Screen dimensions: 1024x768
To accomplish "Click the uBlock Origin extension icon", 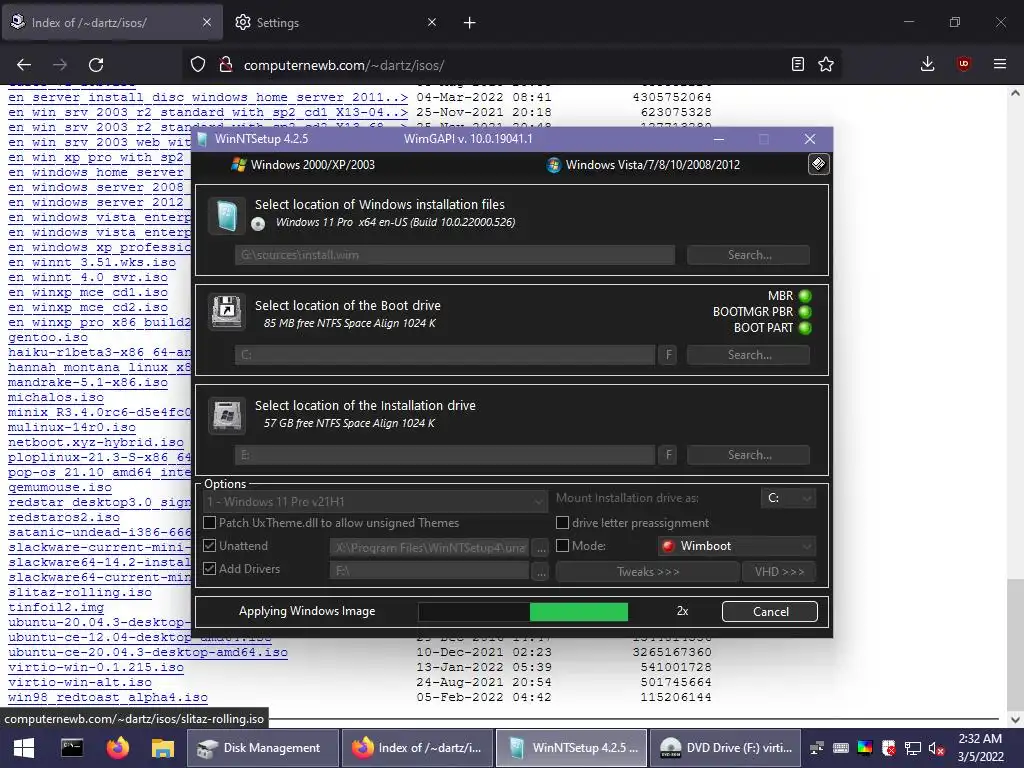I will [963, 64].
